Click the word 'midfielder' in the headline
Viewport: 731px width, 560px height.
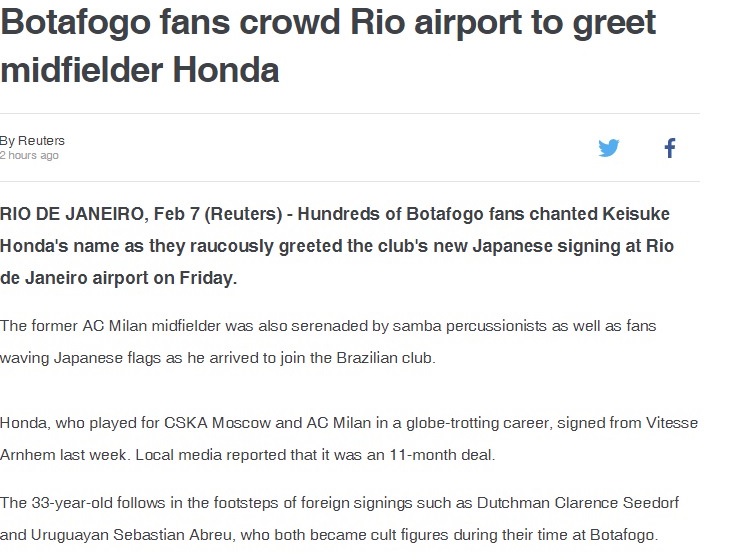[x=82, y=70]
